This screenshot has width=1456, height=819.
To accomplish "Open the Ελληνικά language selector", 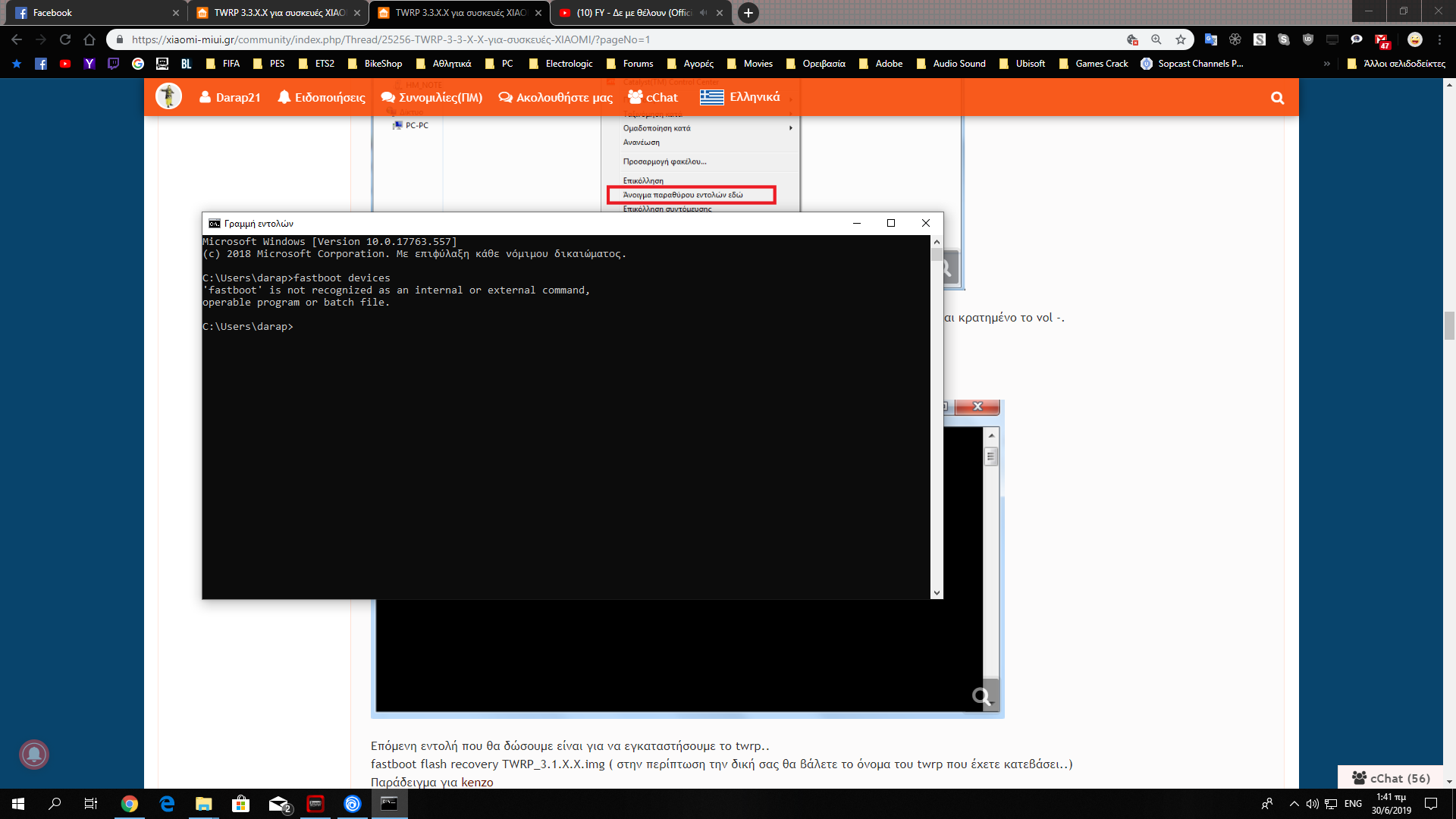I will pyautogui.click(x=740, y=98).
